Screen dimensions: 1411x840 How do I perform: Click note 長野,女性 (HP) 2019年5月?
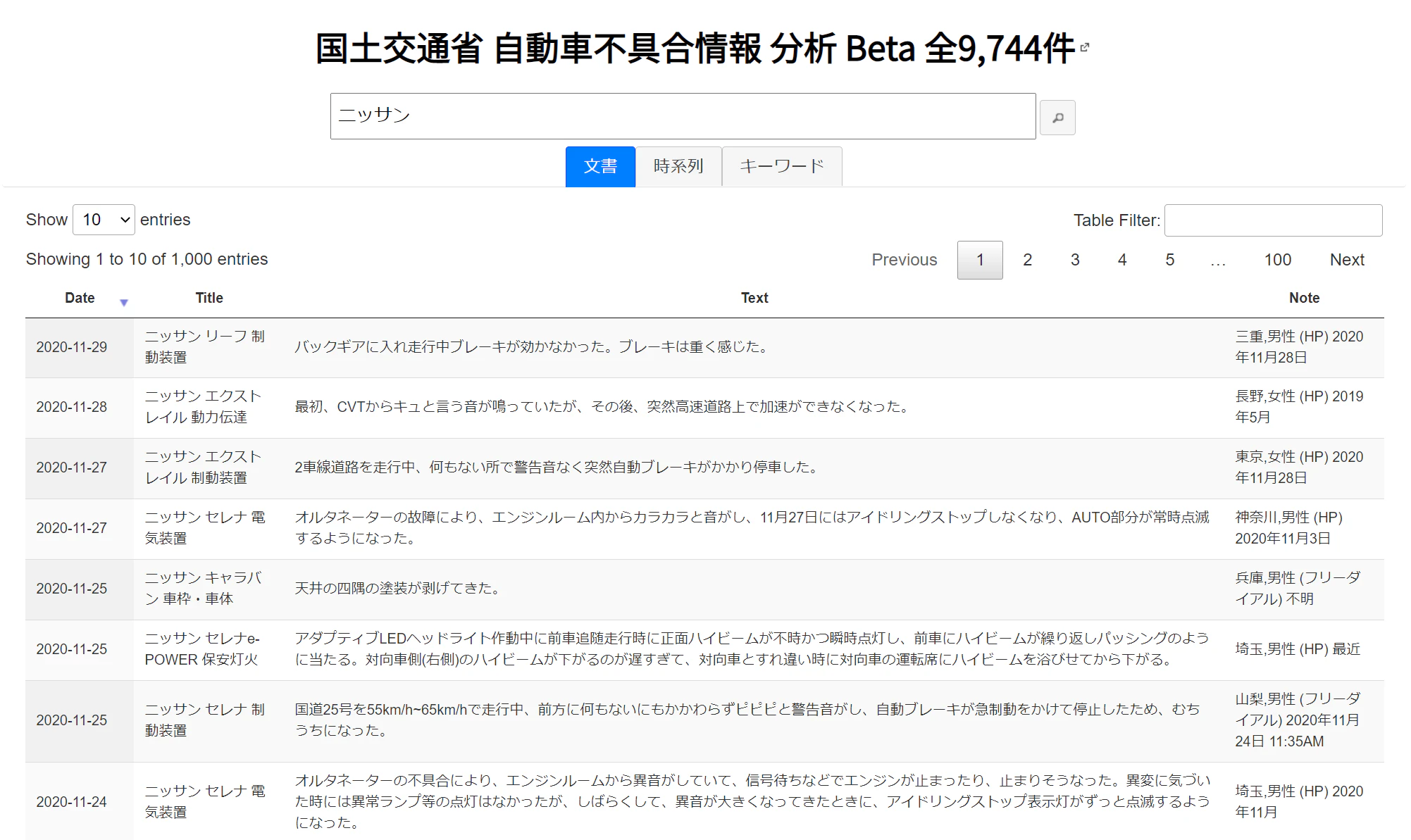(1299, 407)
